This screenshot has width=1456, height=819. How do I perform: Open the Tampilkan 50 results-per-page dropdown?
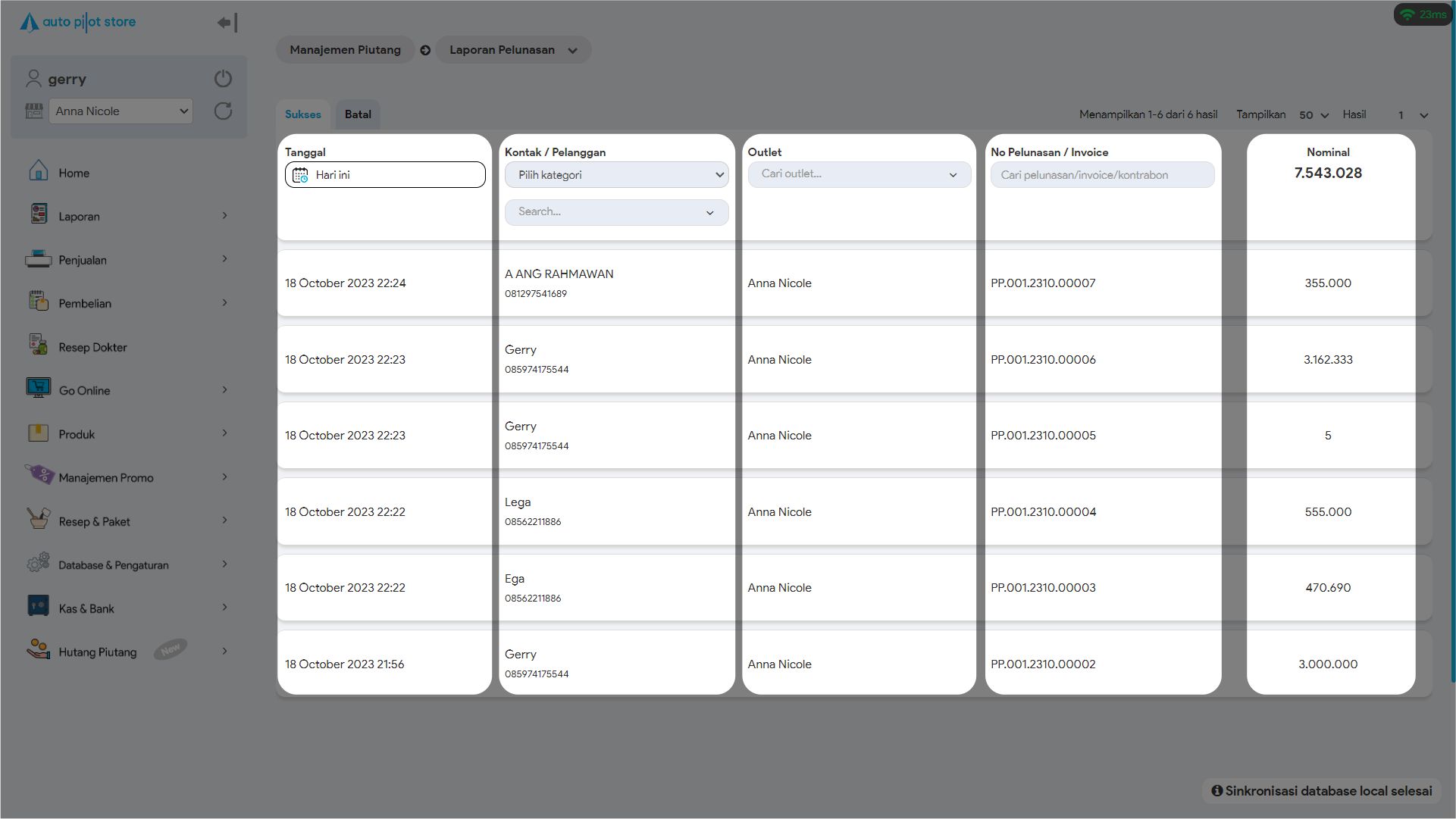point(1314,115)
